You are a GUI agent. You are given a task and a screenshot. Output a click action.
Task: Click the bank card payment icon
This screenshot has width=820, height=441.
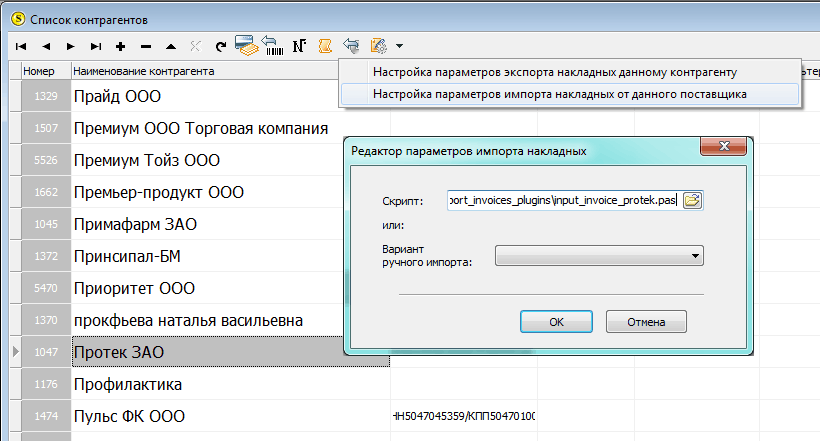pos(246,46)
